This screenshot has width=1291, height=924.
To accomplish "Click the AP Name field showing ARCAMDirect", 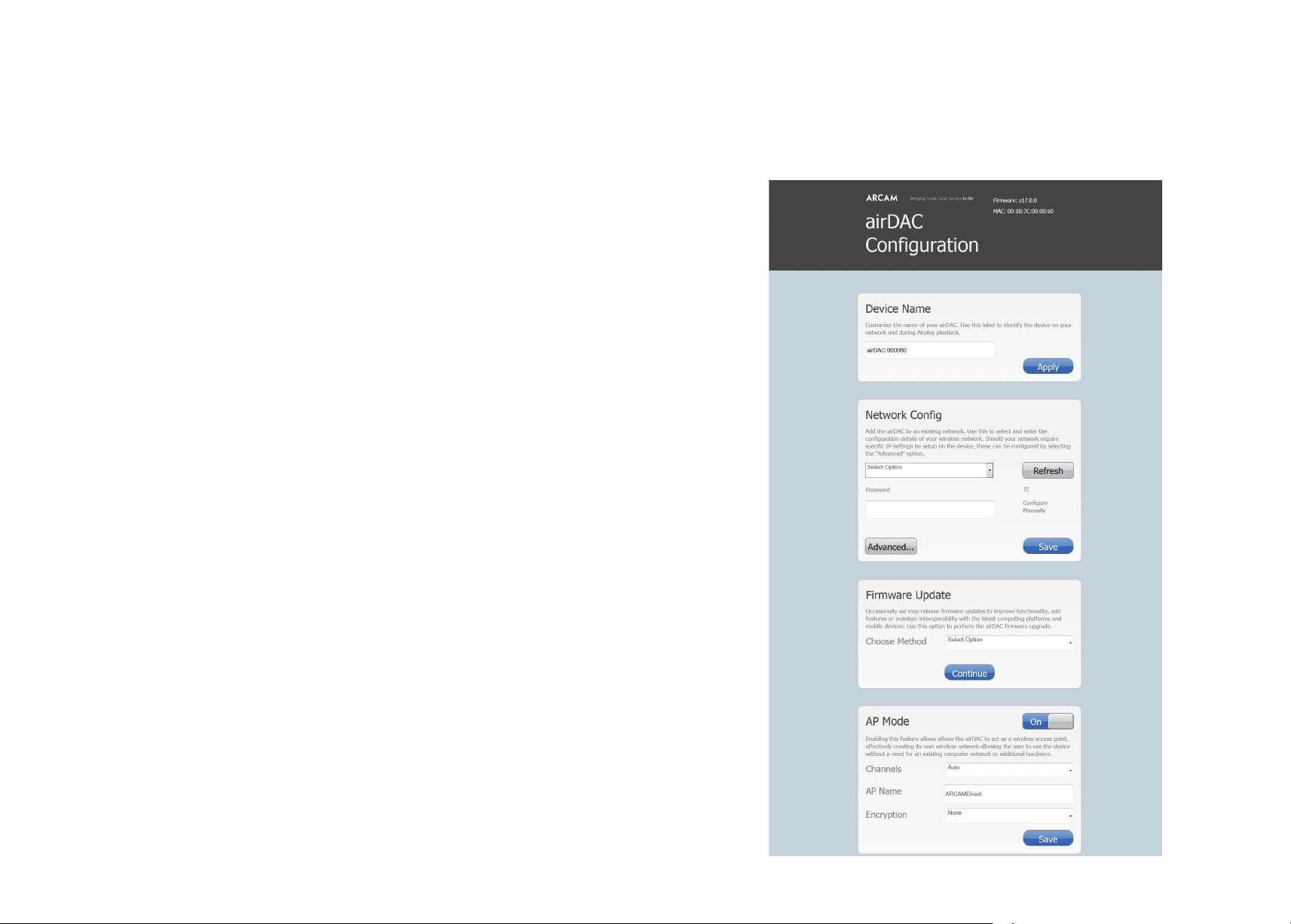I will tap(1008, 794).
